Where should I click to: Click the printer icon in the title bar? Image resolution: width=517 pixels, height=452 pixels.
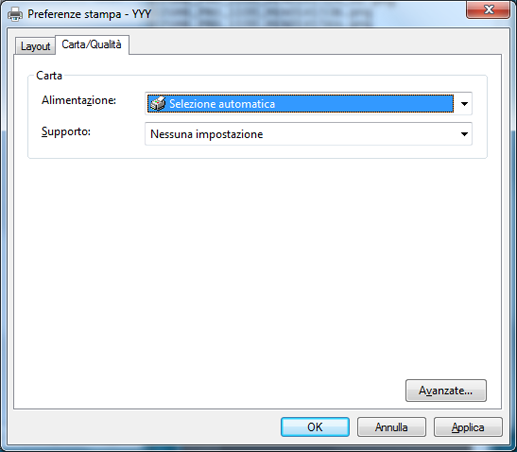(15, 14)
